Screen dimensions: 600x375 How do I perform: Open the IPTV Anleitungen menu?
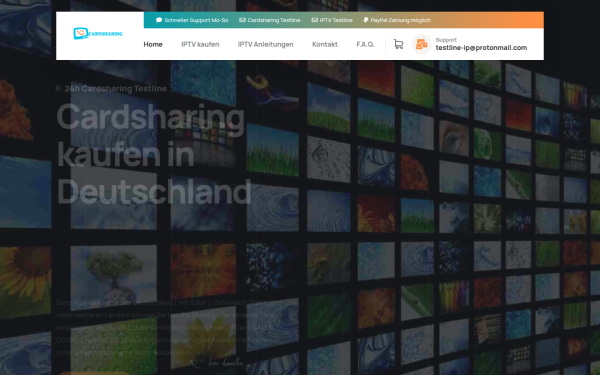point(266,44)
